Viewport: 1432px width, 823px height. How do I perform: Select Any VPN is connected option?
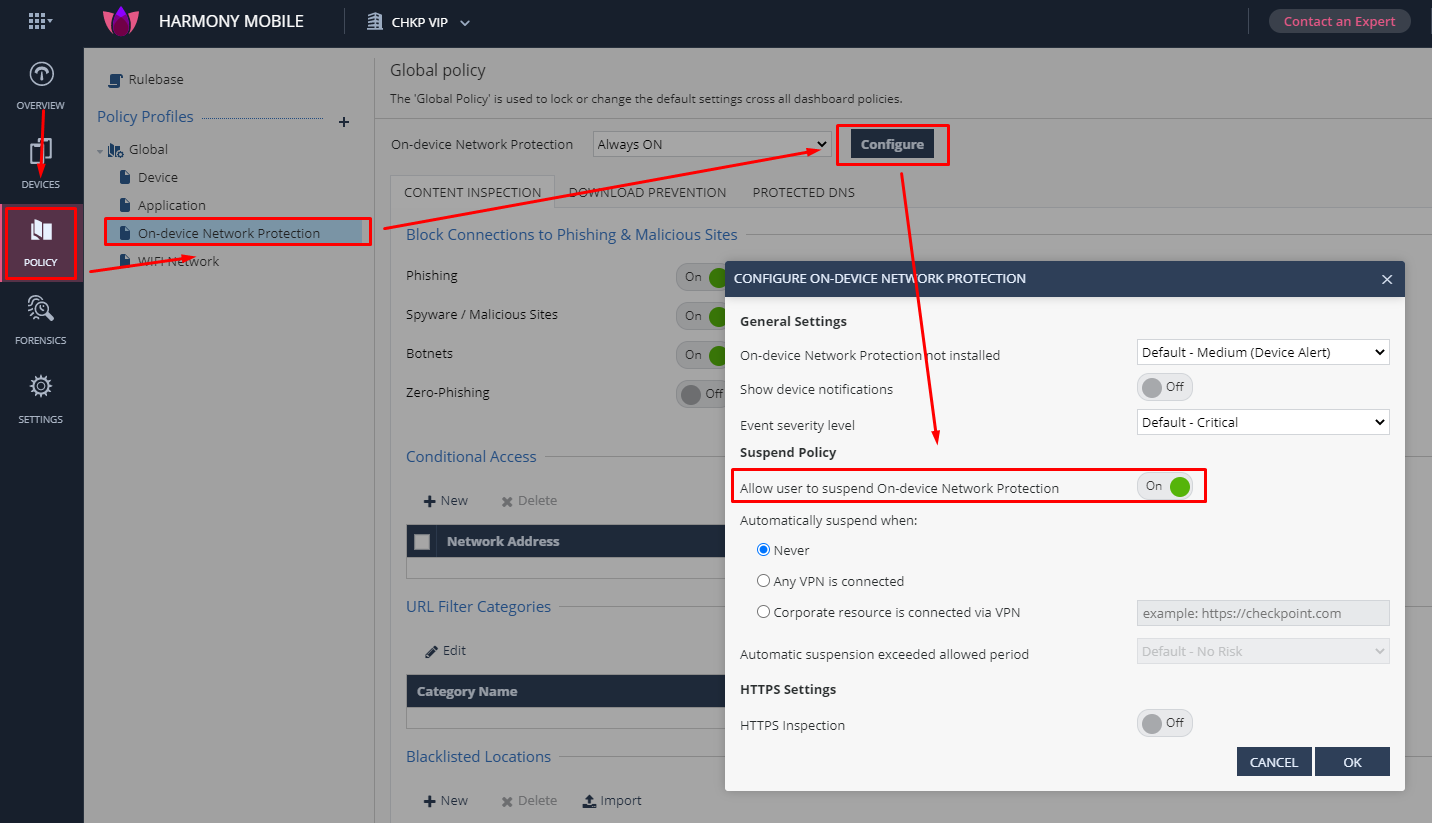pyautogui.click(x=763, y=581)
